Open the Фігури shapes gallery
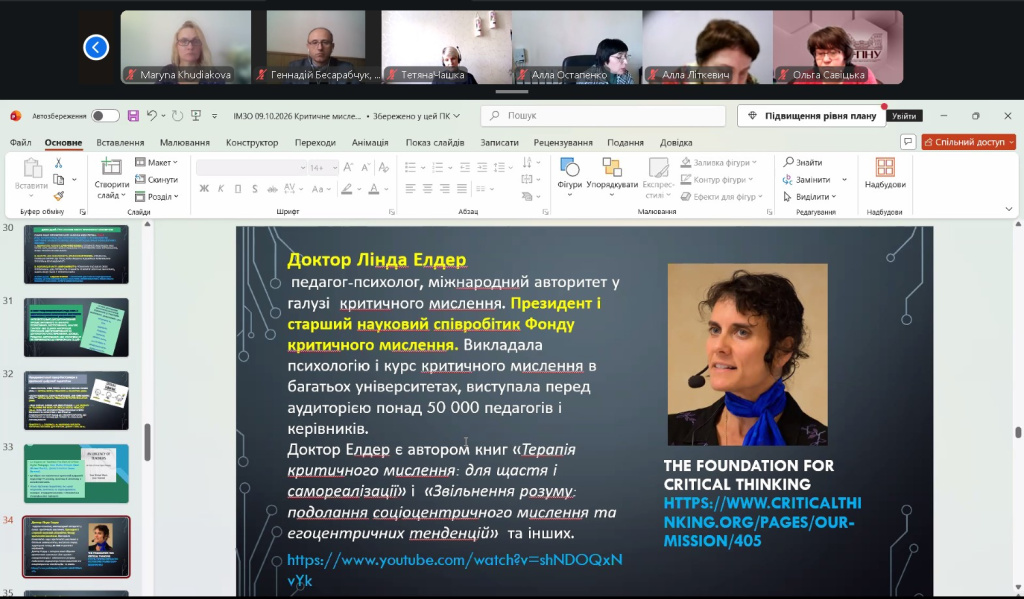Viewport: 1024px width, 599px height. click(569, 167)
